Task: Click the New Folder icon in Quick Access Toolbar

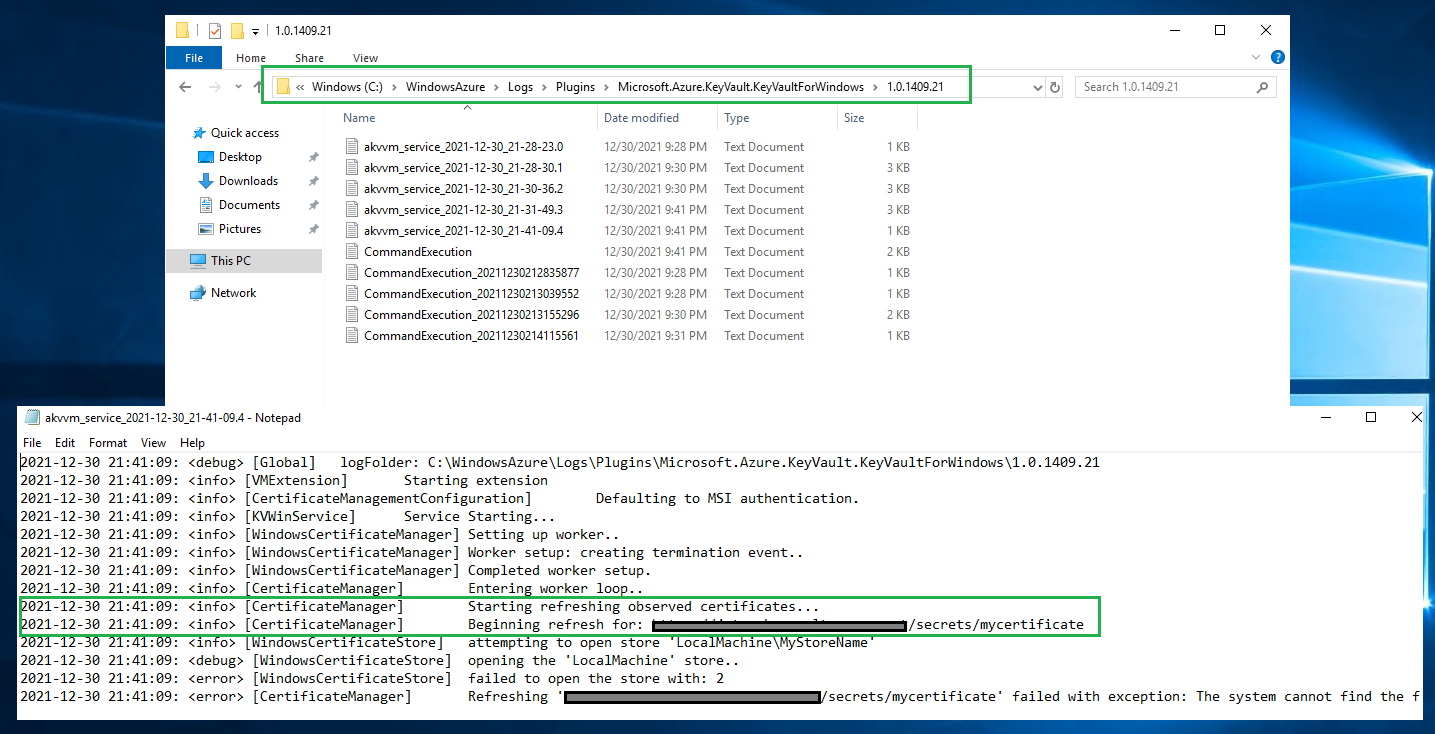Action: pyautogui.click(x=237, y=31)
